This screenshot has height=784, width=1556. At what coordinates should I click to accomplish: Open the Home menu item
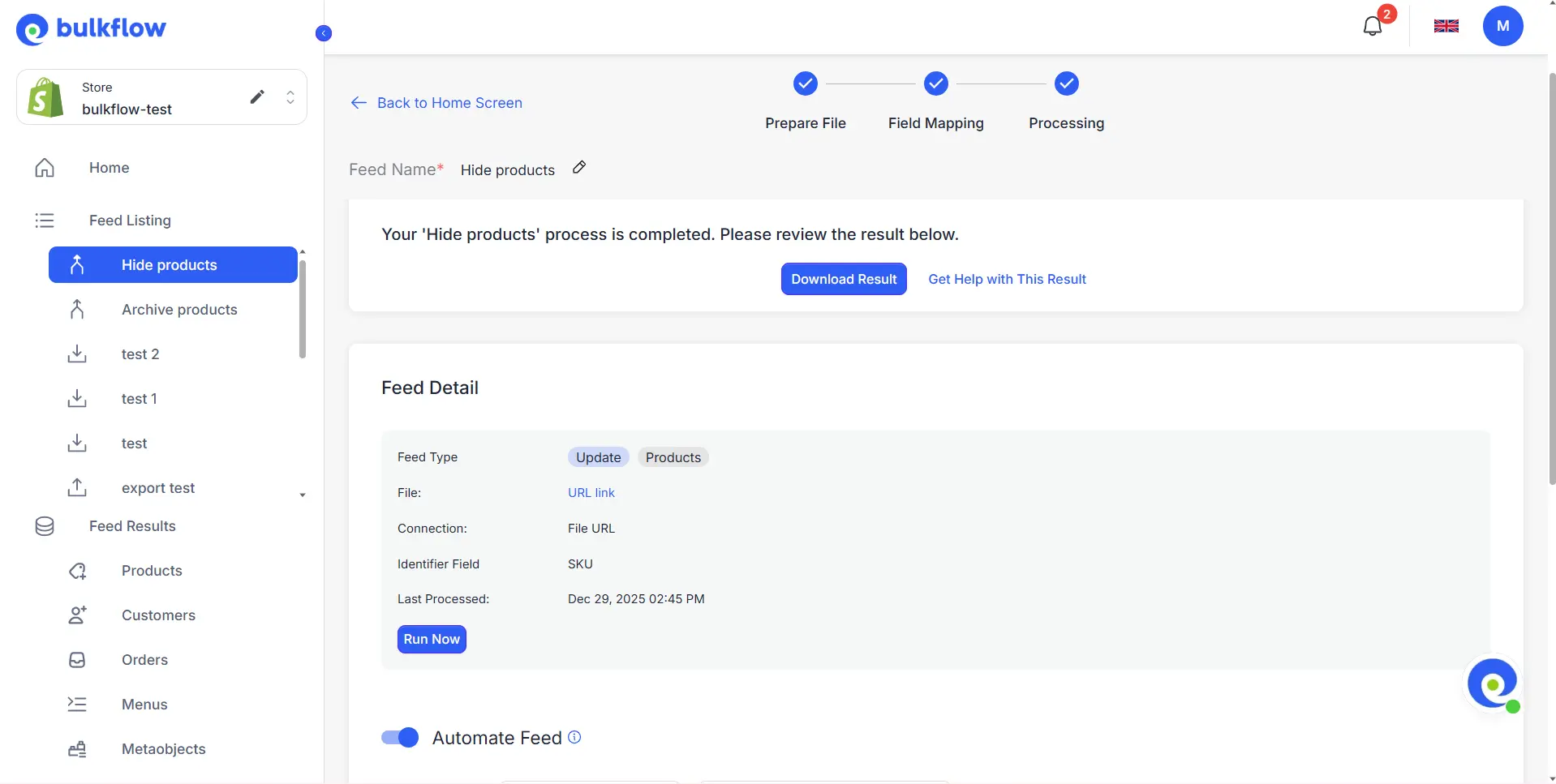tap(109, 167)
